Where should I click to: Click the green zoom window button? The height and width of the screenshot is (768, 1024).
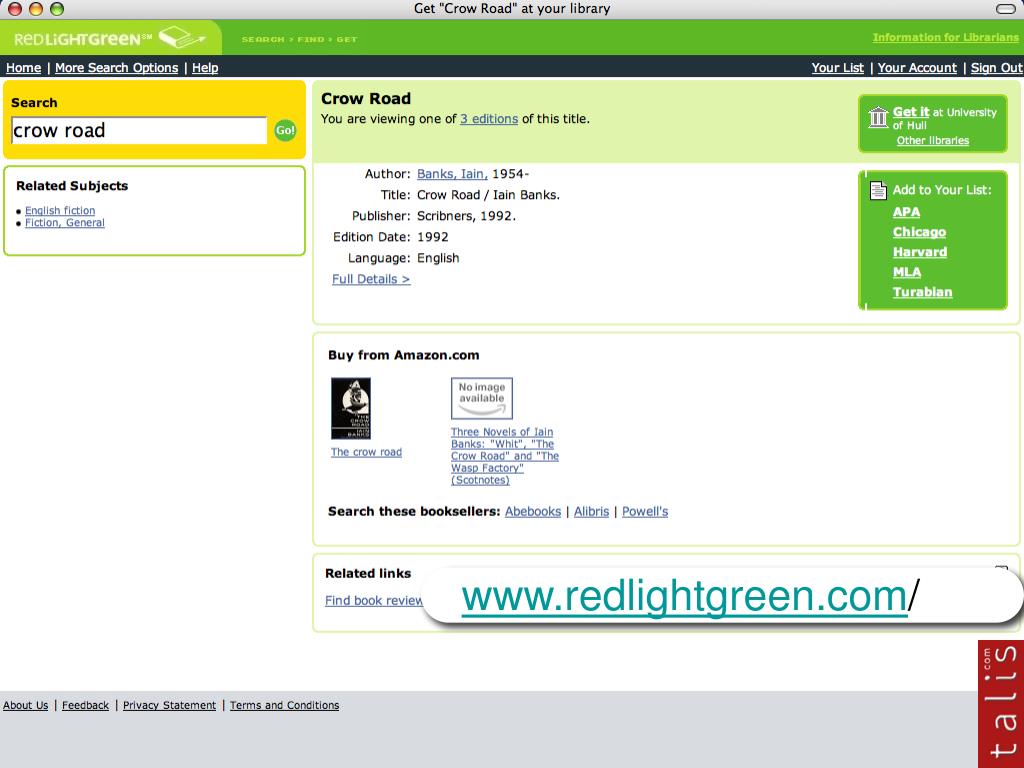pos(57,8)
